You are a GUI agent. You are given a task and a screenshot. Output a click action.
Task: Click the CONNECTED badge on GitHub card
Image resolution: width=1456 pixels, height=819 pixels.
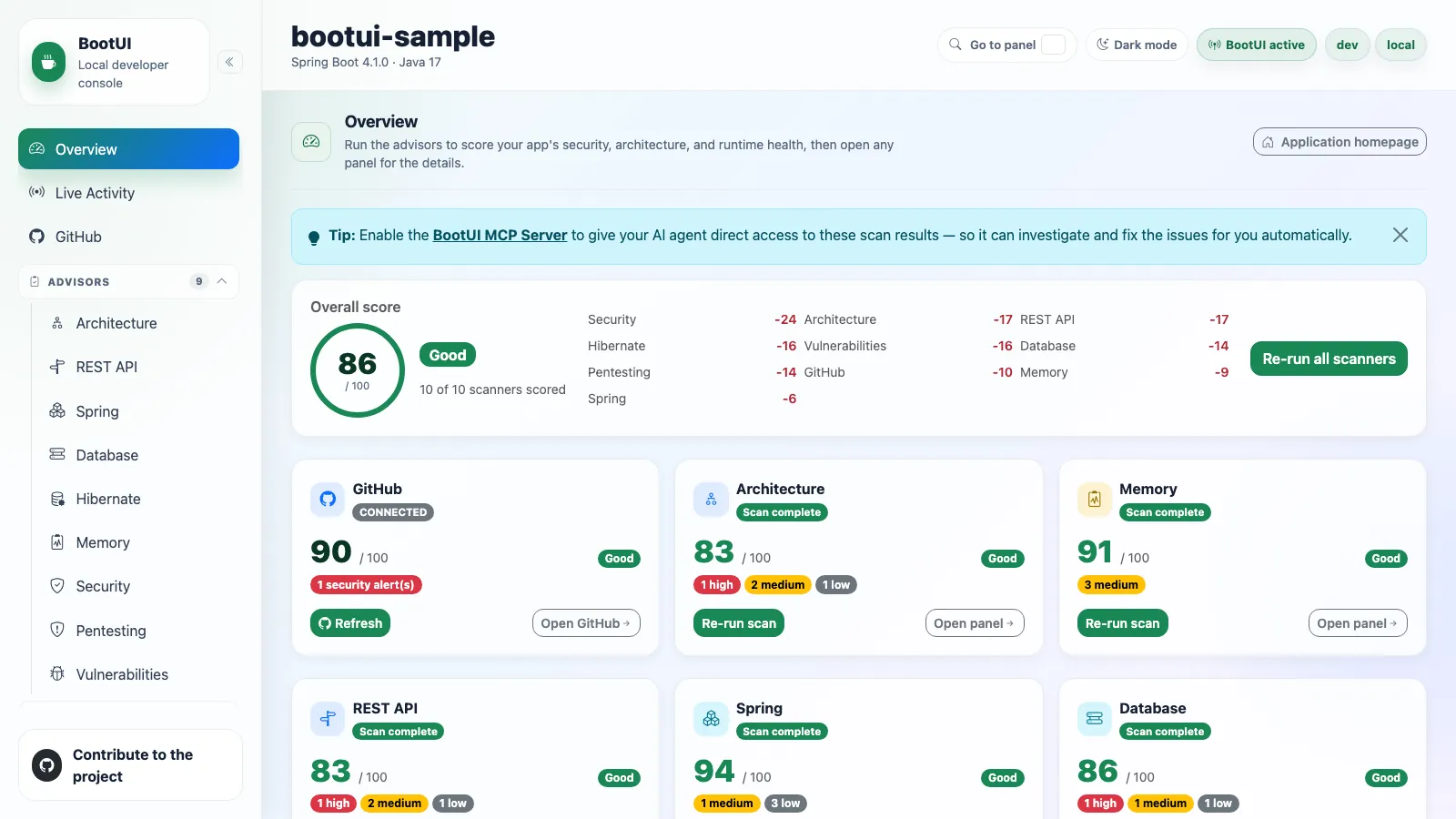point(393,512)
